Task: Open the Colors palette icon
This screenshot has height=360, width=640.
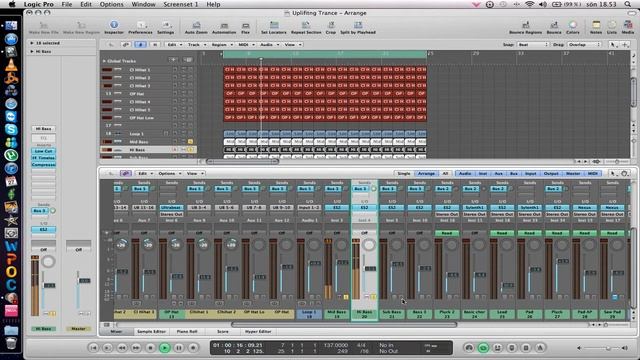Action: [x=573, y=27]
